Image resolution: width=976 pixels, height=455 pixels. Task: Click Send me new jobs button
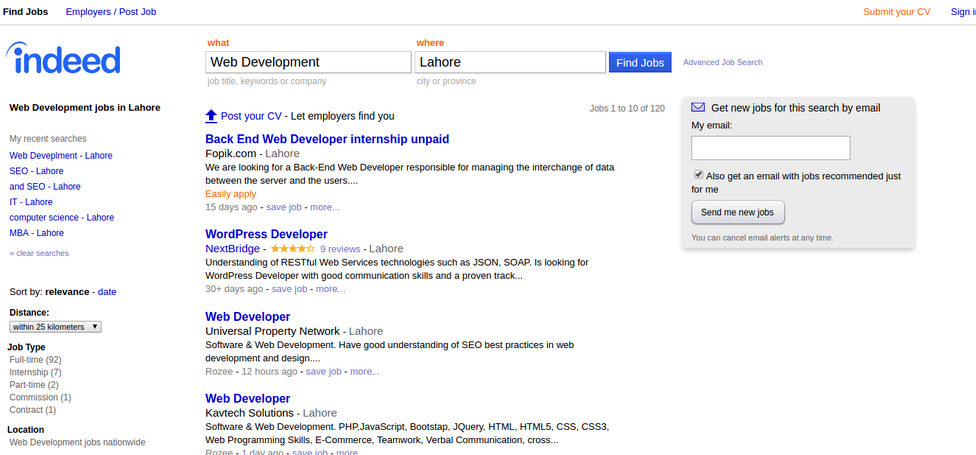coord(738,213)
